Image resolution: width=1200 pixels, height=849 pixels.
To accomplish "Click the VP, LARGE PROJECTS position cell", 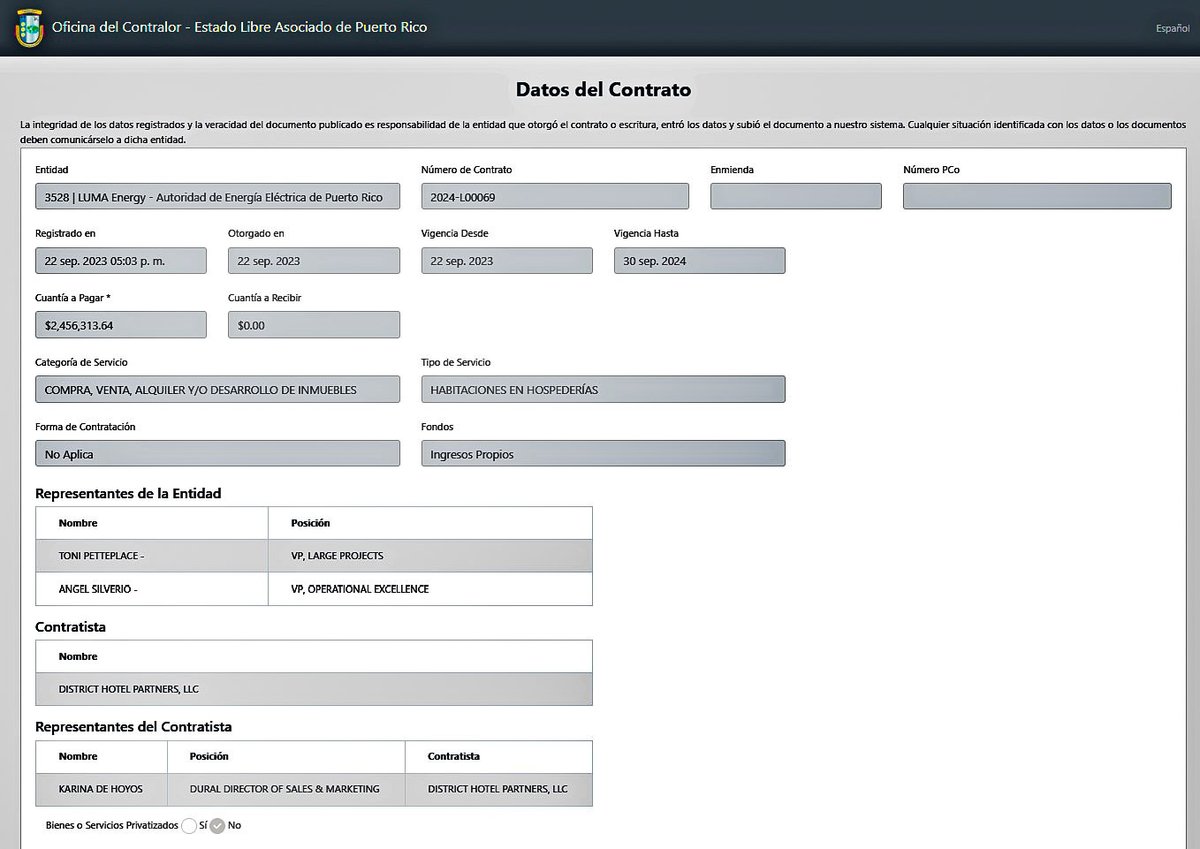I will click(x=430, y=556).
